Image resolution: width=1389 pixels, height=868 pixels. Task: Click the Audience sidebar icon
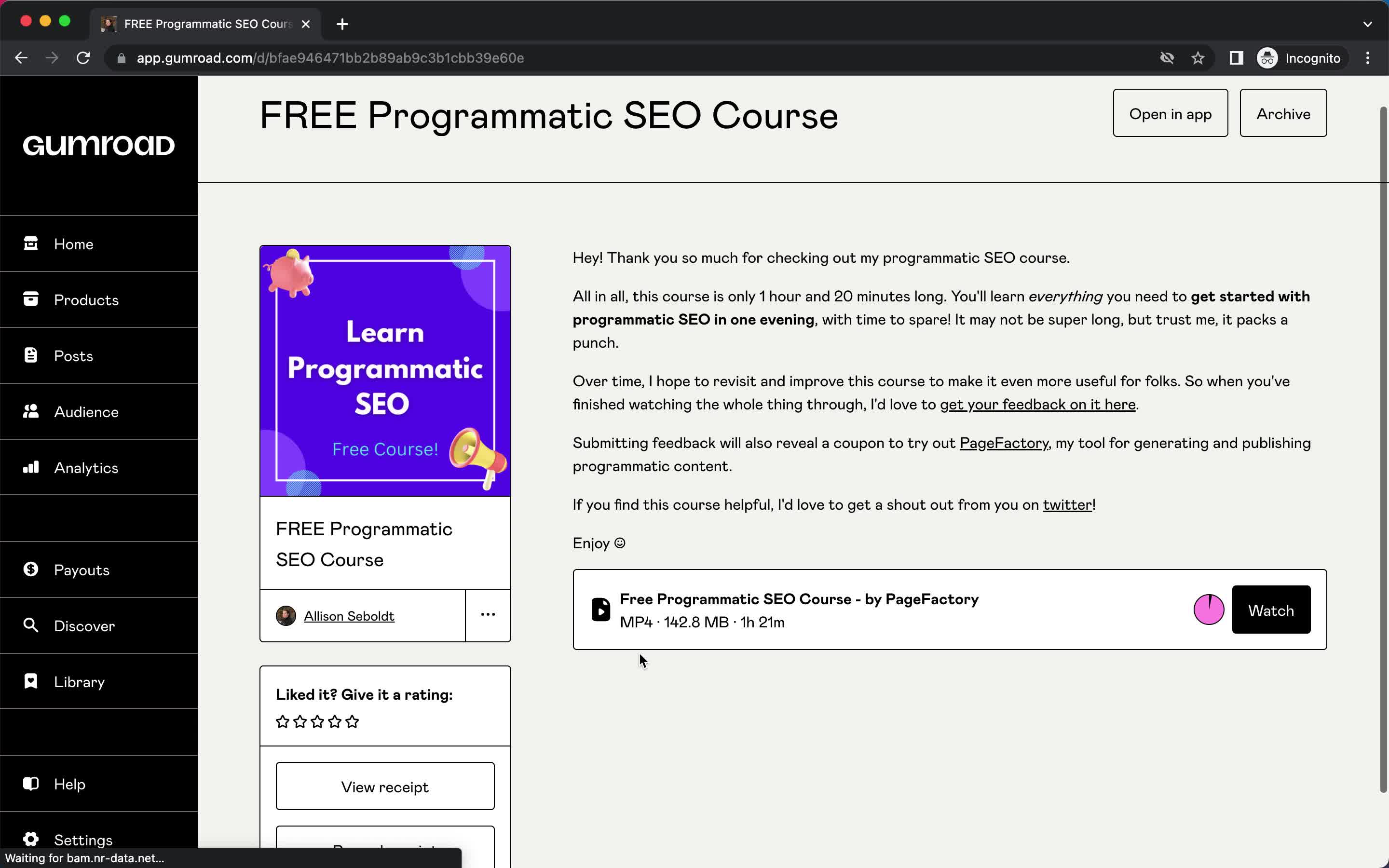coord(30,411)
